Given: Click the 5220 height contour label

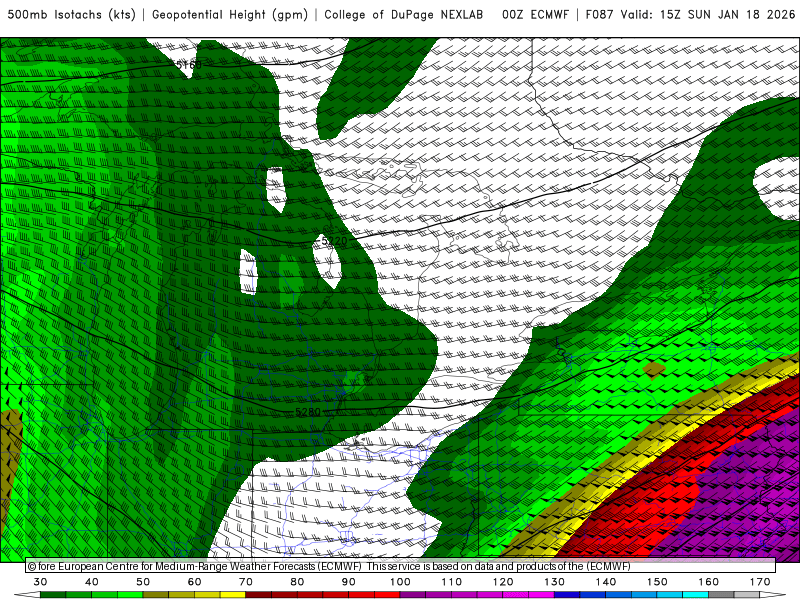Looking at the screenshot, I should (334, 241).
